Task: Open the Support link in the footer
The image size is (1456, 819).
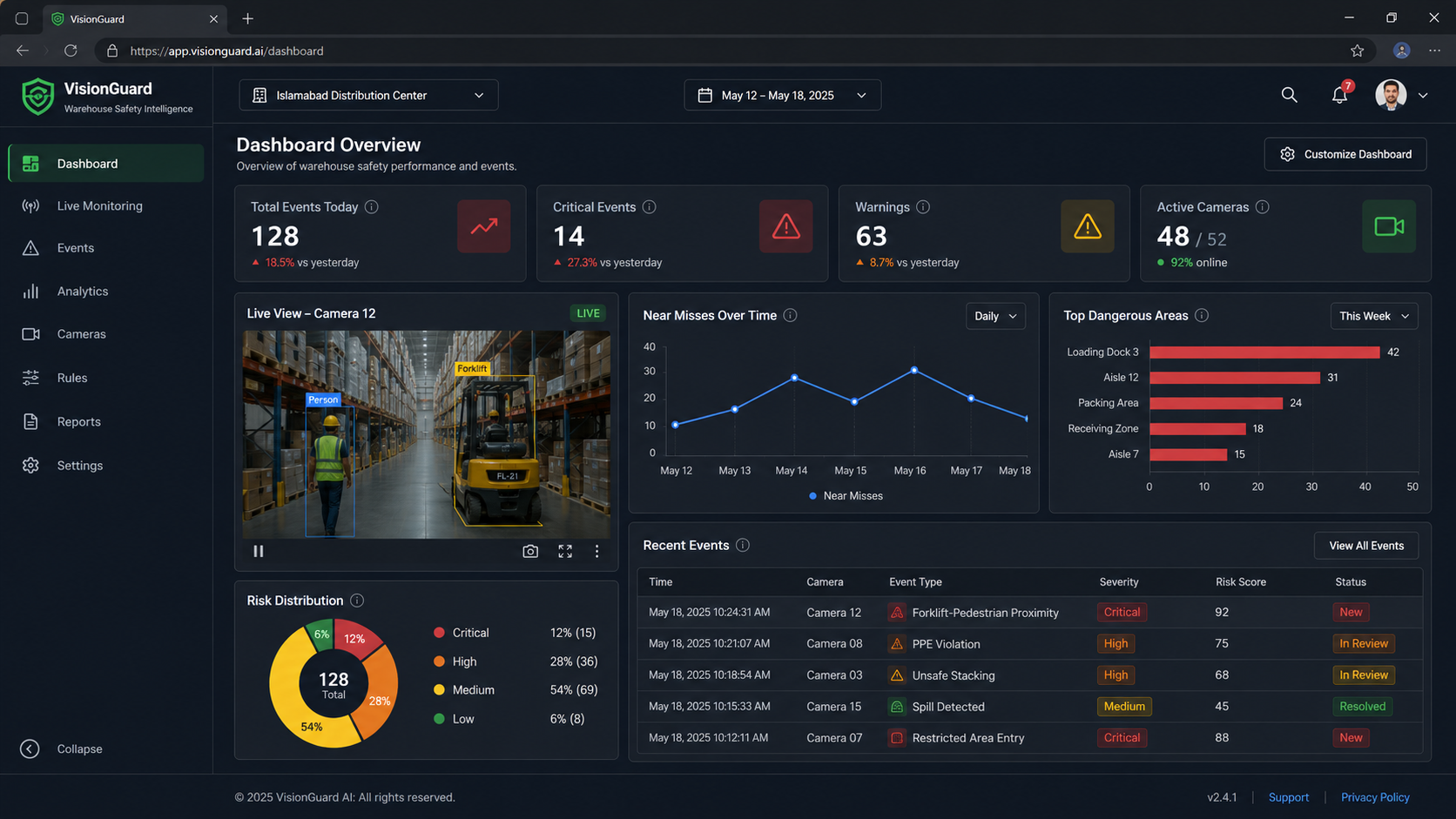Action: (1289, 797)
